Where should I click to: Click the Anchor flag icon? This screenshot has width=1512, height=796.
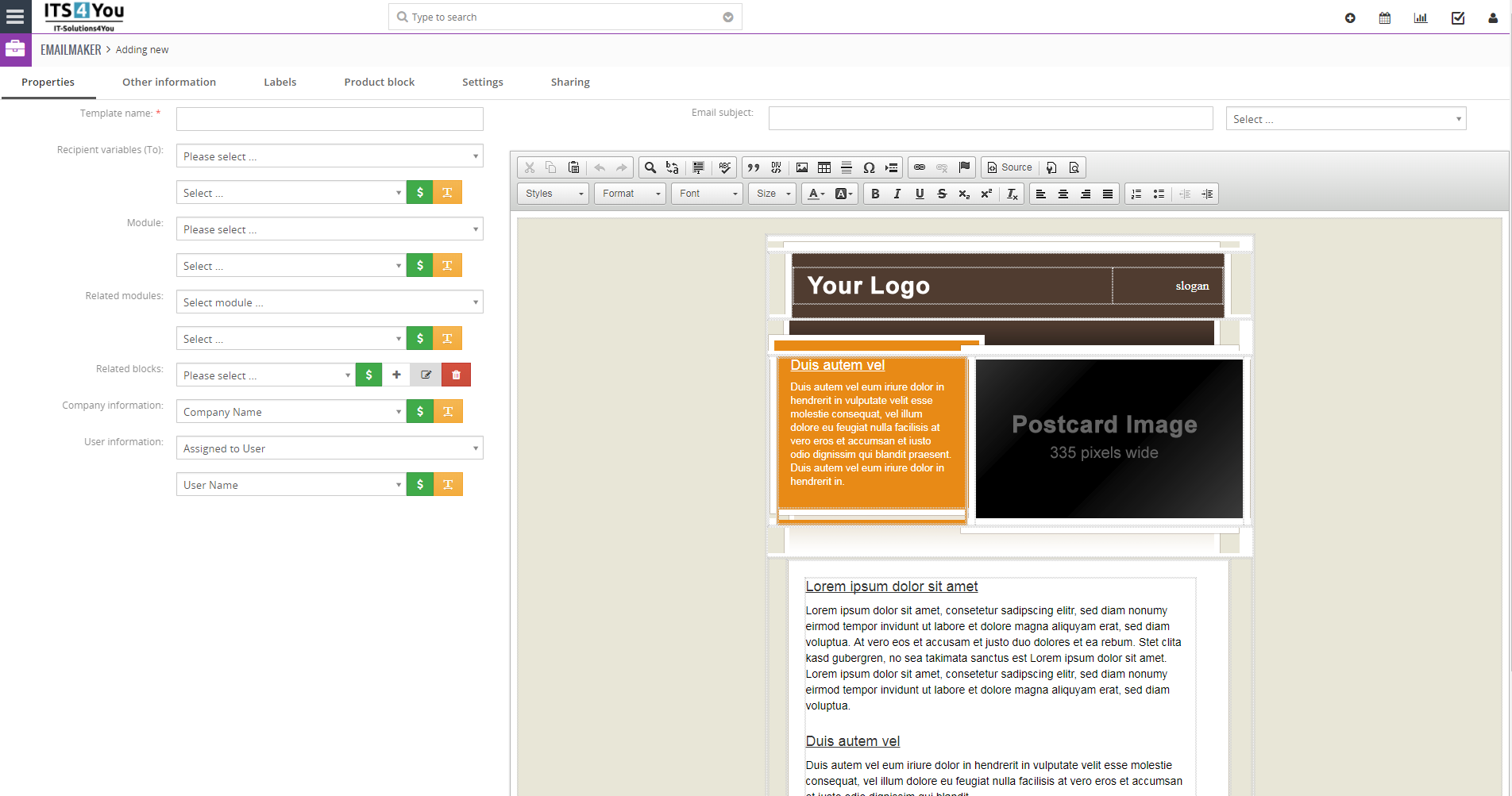tap(964, 167)
